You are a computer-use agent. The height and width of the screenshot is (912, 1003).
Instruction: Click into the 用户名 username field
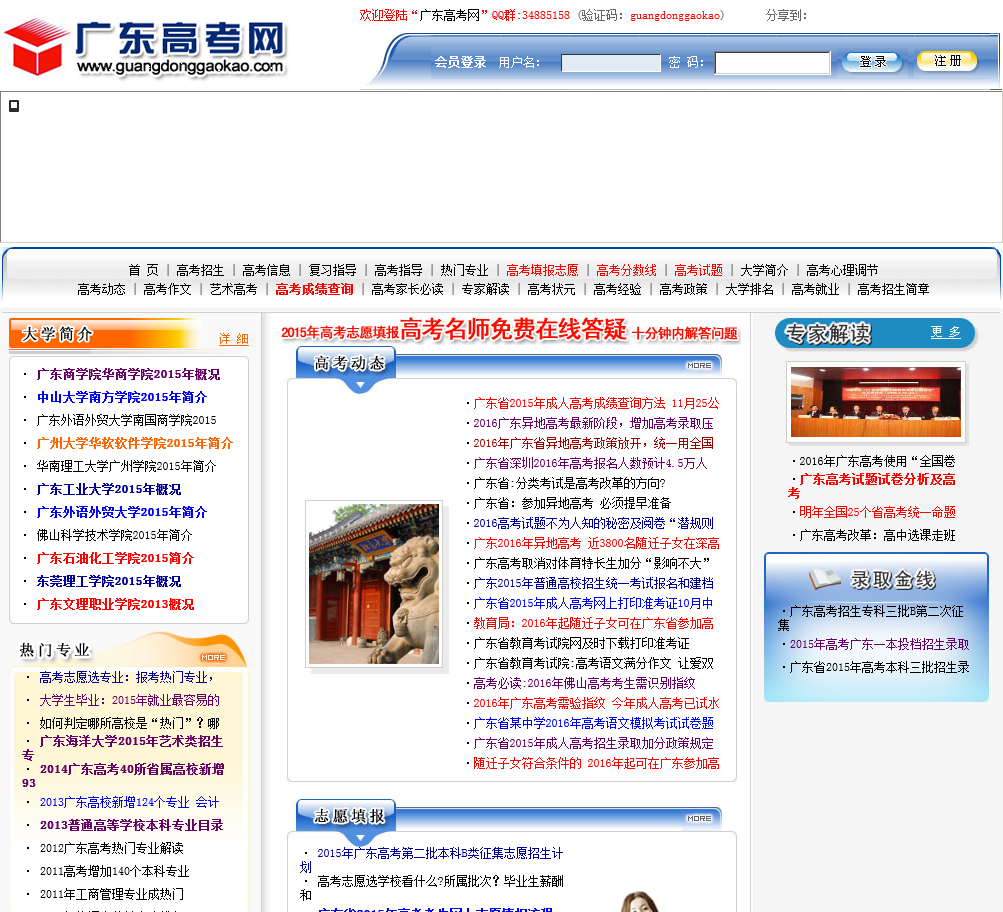(611, 63)
